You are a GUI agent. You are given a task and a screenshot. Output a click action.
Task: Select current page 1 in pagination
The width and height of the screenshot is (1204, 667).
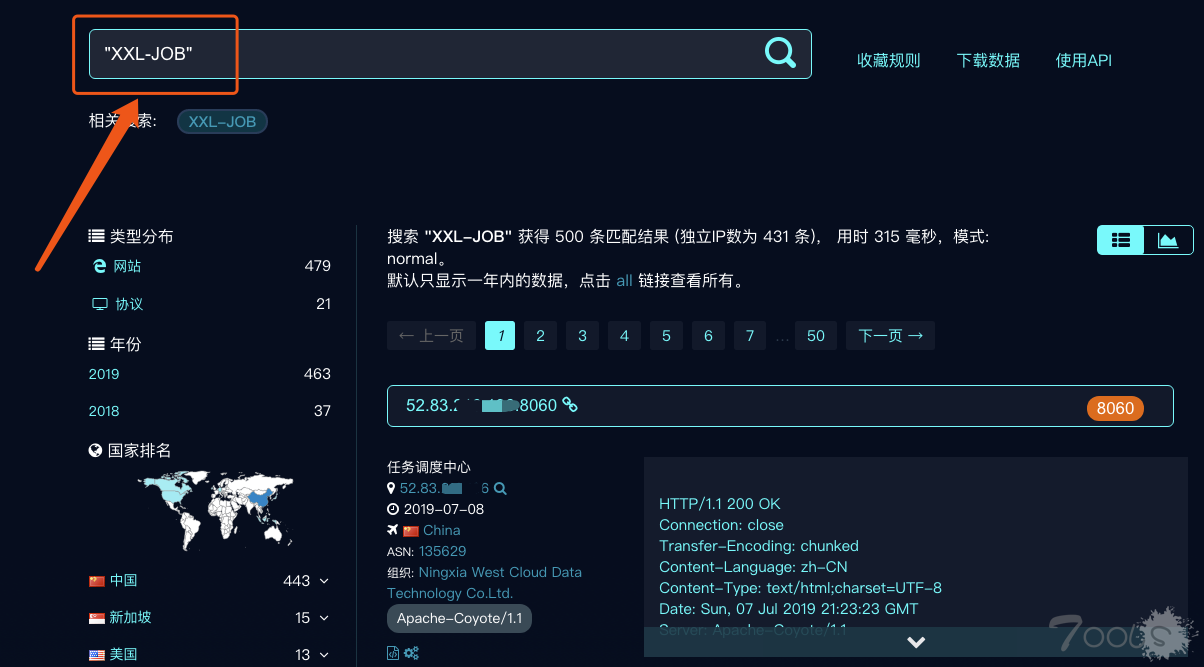pos(500,336)
